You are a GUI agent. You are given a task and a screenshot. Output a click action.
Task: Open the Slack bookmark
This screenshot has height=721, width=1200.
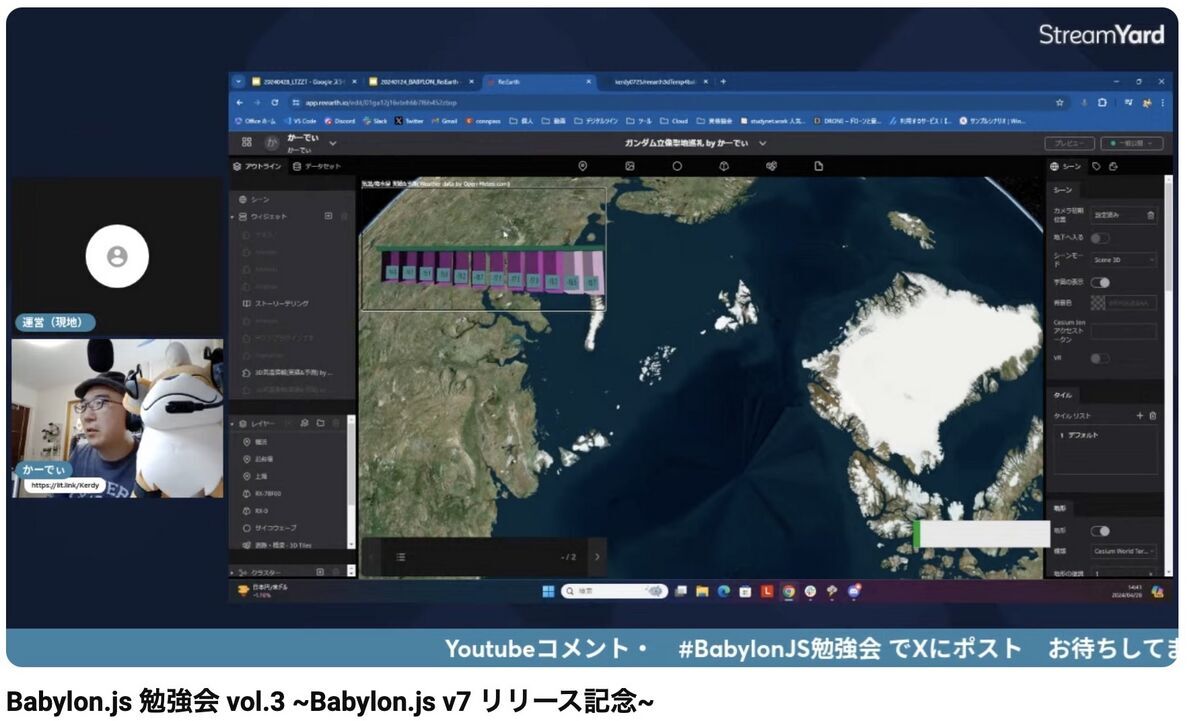point(375,121)
